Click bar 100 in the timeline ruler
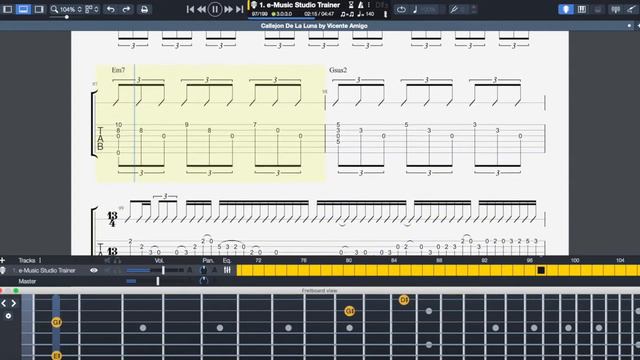This screenshot has height=360, width=640. pos(575,260)
